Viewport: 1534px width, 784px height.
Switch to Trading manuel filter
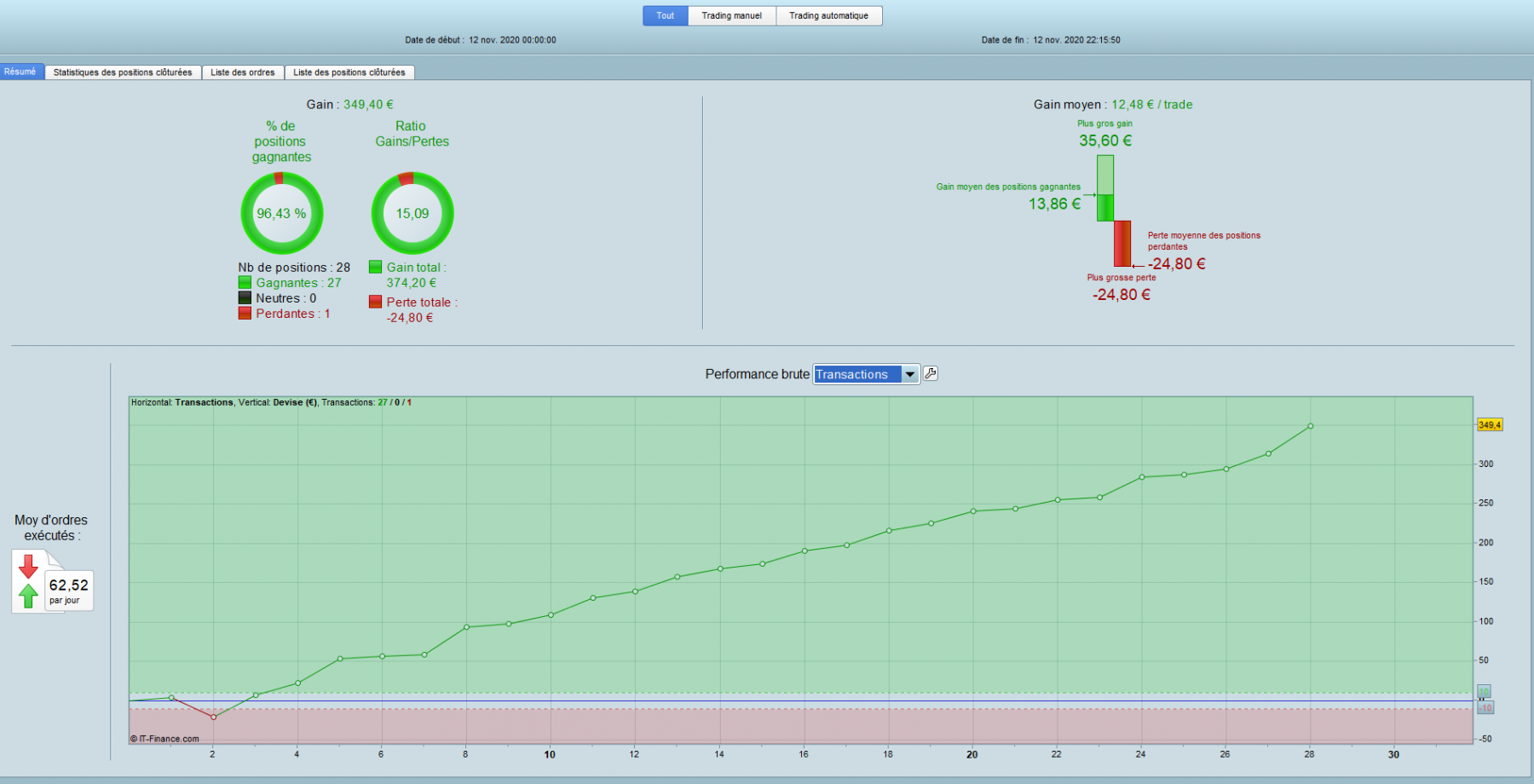[732, 15]
